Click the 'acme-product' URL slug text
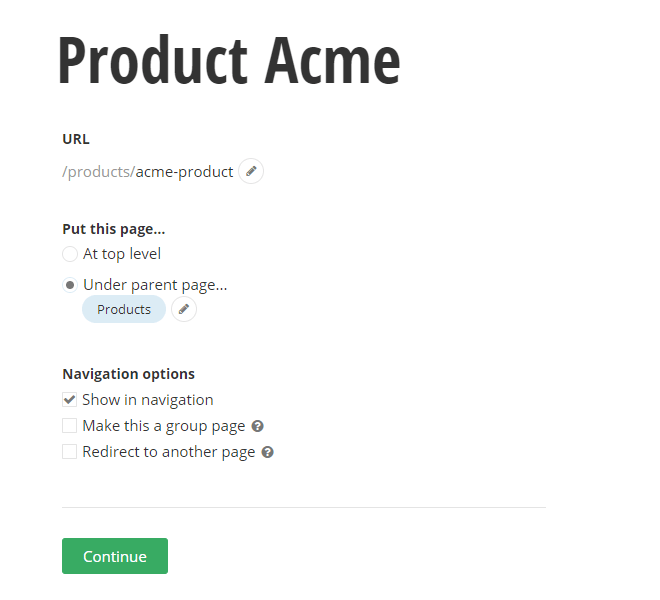Screen dimensions: 660x600 (x=185, y=172)
